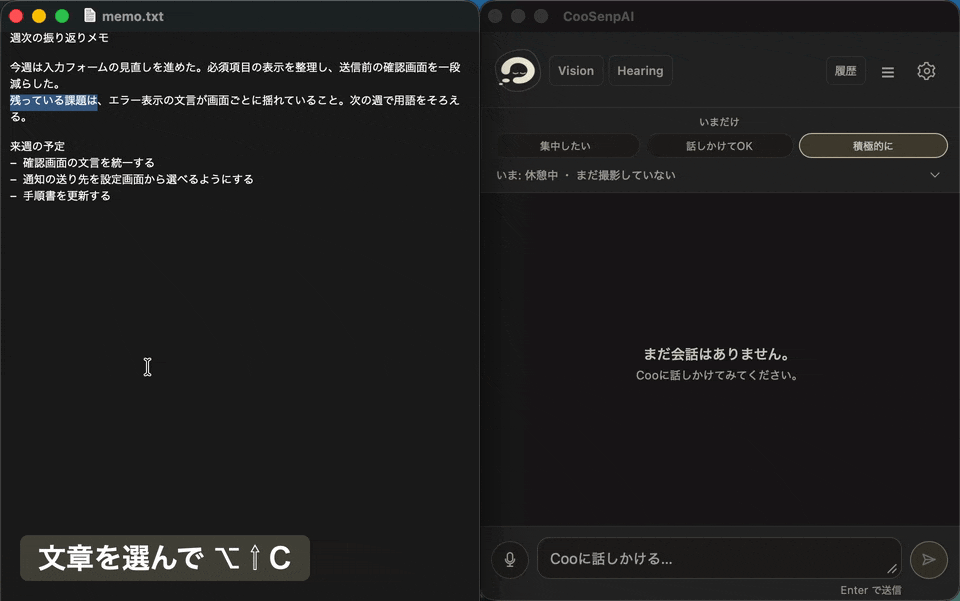Expand the status row chevron
The height and width of the screenshot is (601, 960).
tap(935, 175)
